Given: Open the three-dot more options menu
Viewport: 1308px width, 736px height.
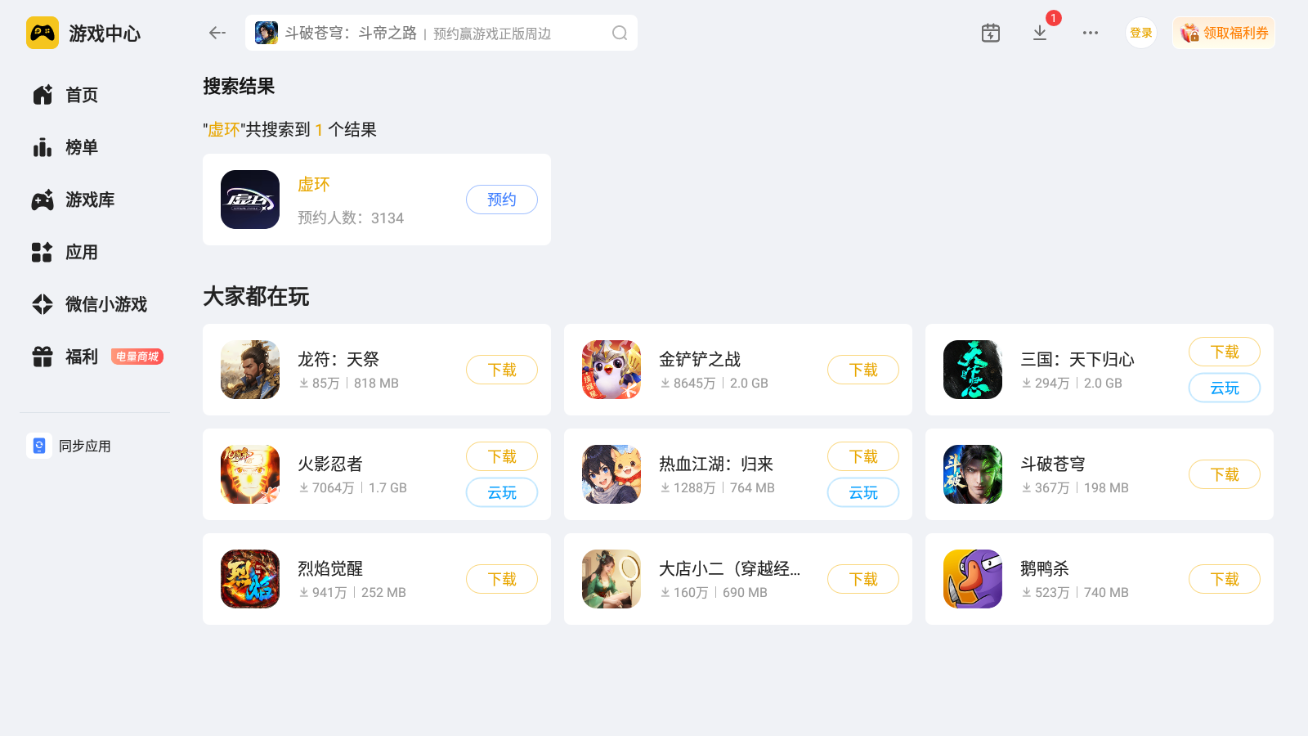Looking at the screenshot, I should (x=1090, y=33).
